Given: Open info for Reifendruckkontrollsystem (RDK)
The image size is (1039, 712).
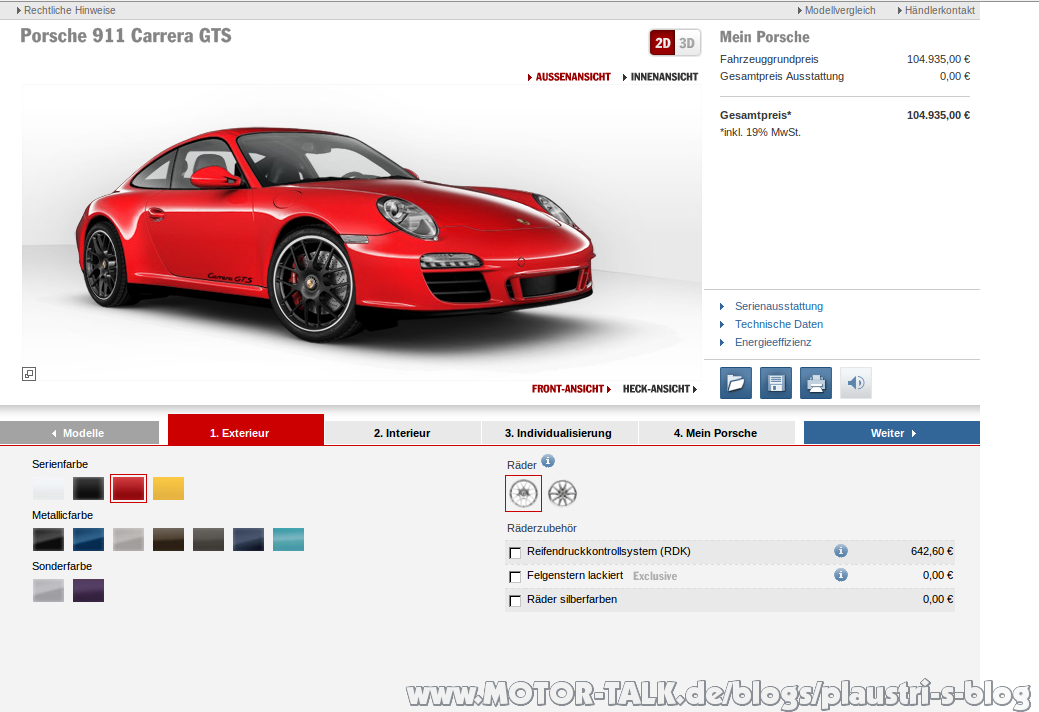Looking at the screenshot, I should (x=841, y=551).
